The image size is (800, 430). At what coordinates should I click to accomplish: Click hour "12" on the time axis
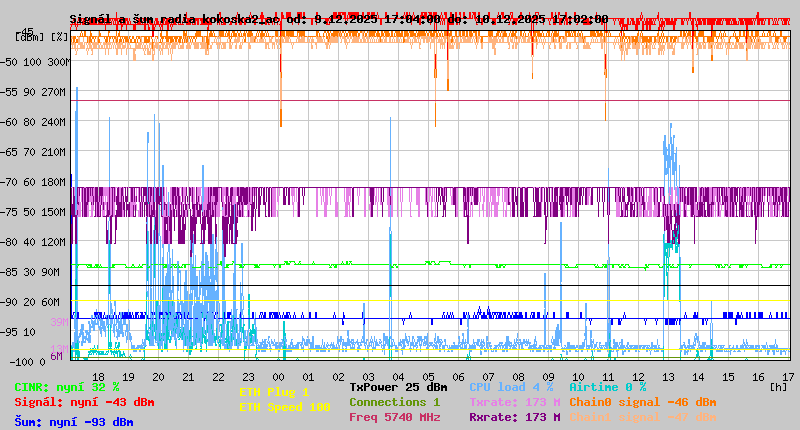point(638,377)
